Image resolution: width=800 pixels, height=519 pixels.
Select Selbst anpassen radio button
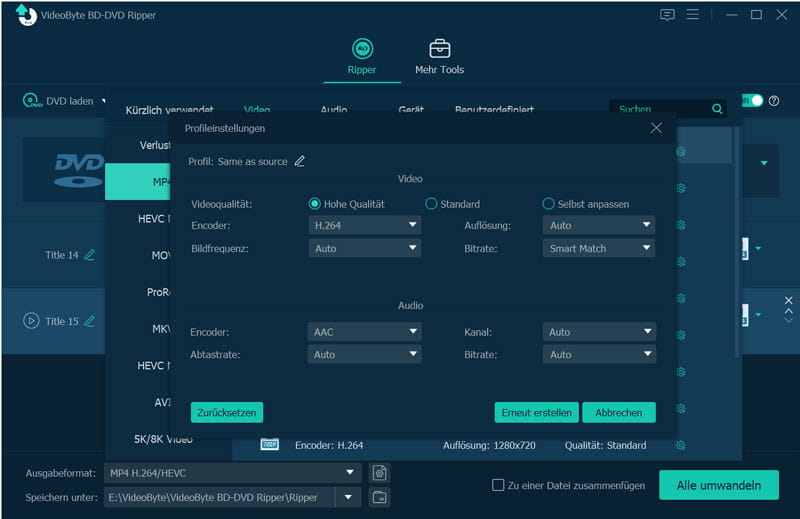548,204
